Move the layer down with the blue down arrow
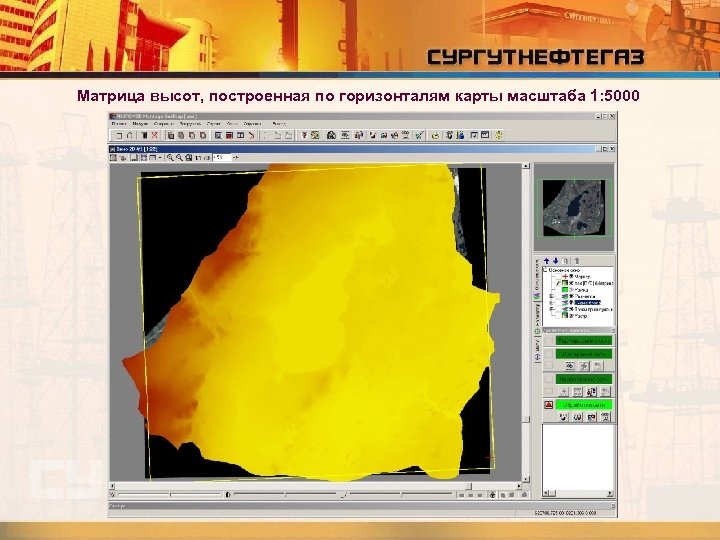Screen dimensions: 720x540 tap(556, 261)
